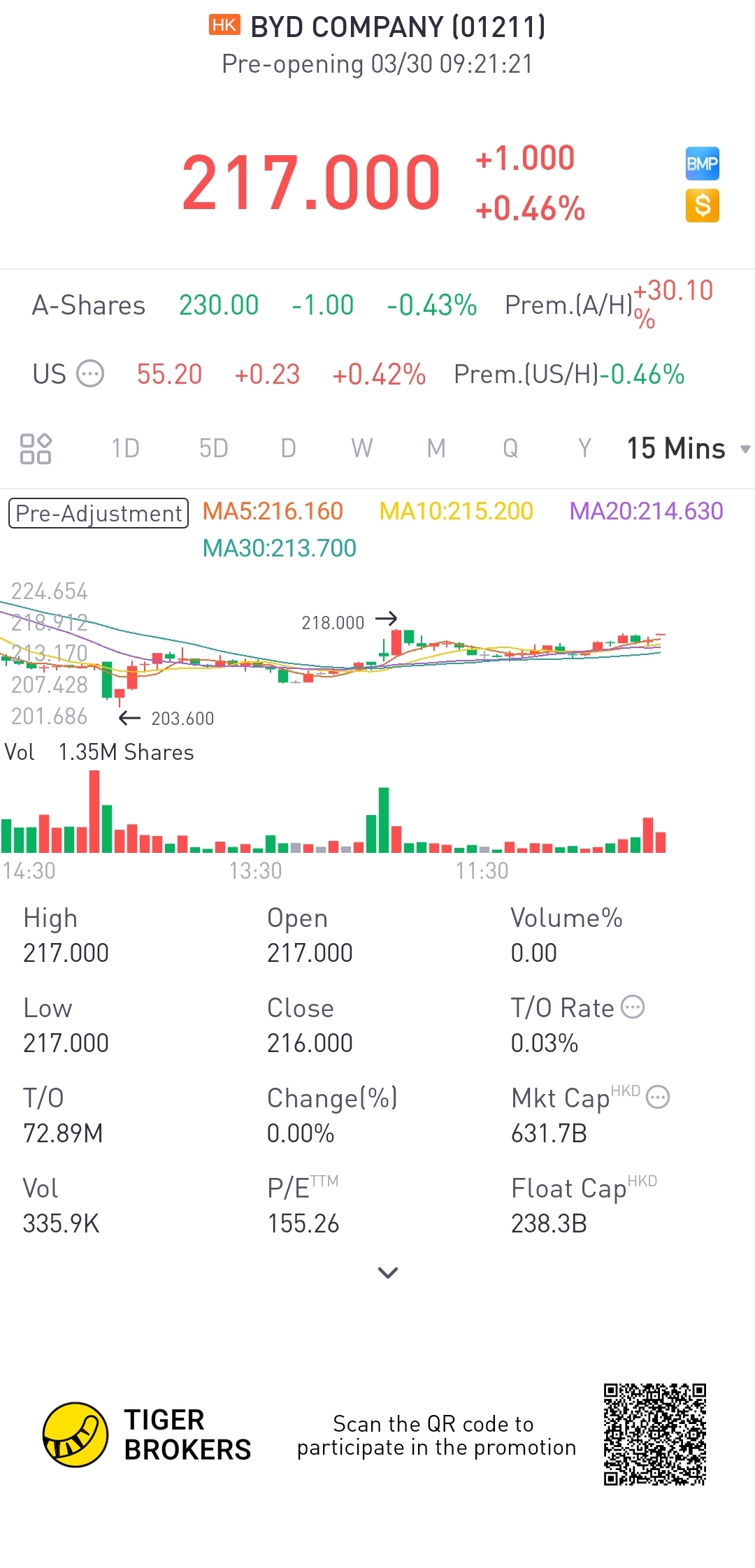Switch to the 5D chart tab
Viewport: 755px width, 1568px height.
click(214, 449)
